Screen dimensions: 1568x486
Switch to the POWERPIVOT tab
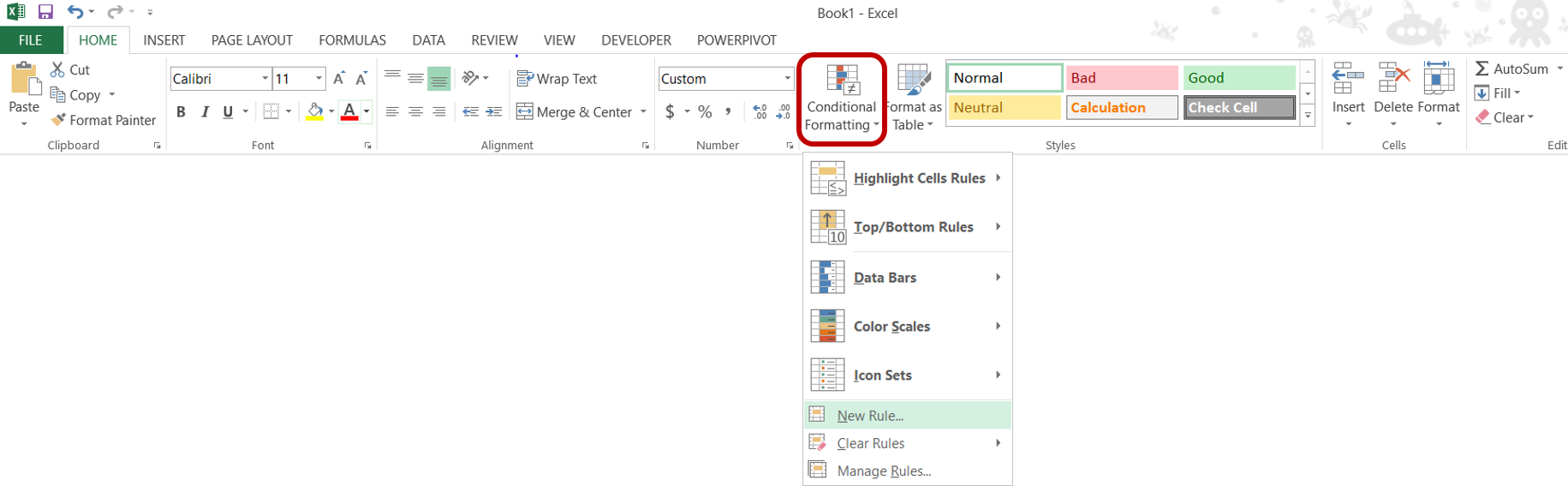(x=736, y=40)
